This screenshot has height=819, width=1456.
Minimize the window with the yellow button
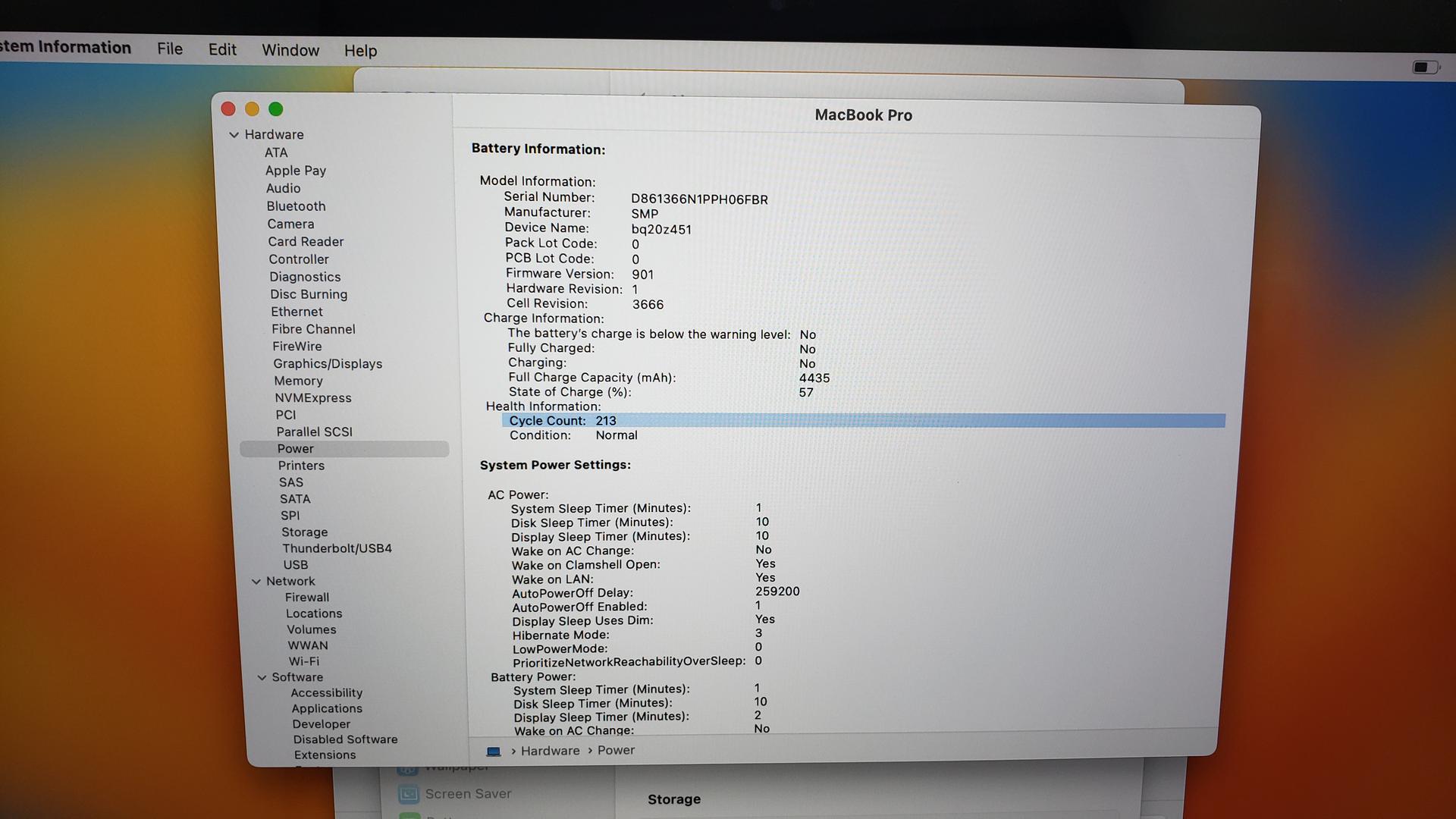tap(253, 109)
